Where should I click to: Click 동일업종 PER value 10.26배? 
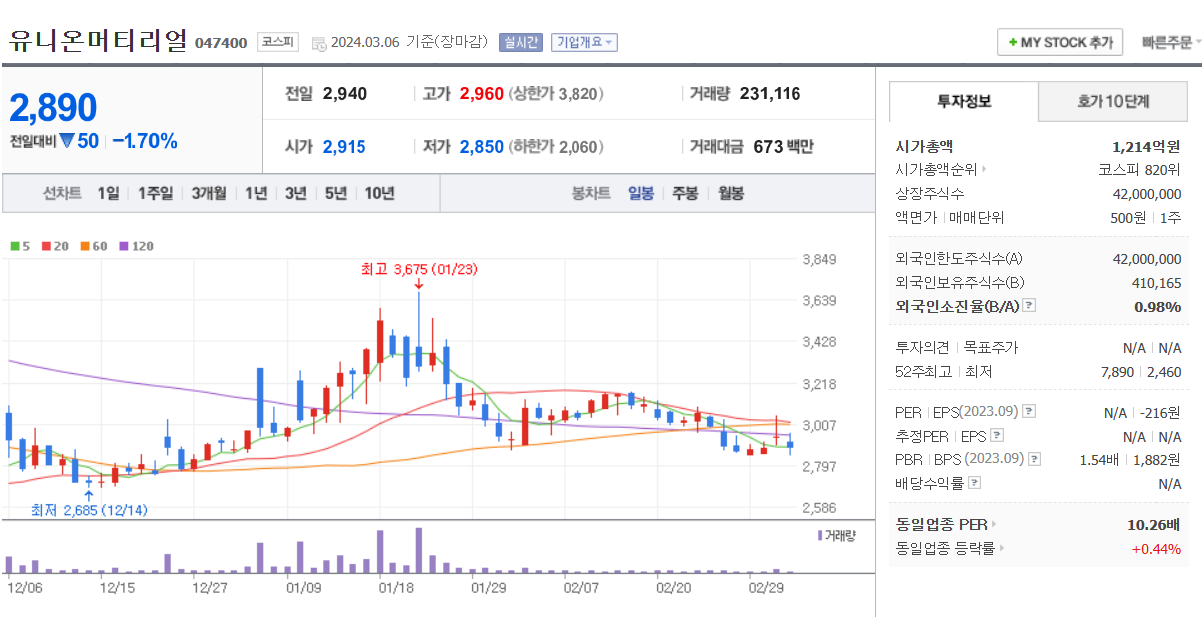(1154, 524)
